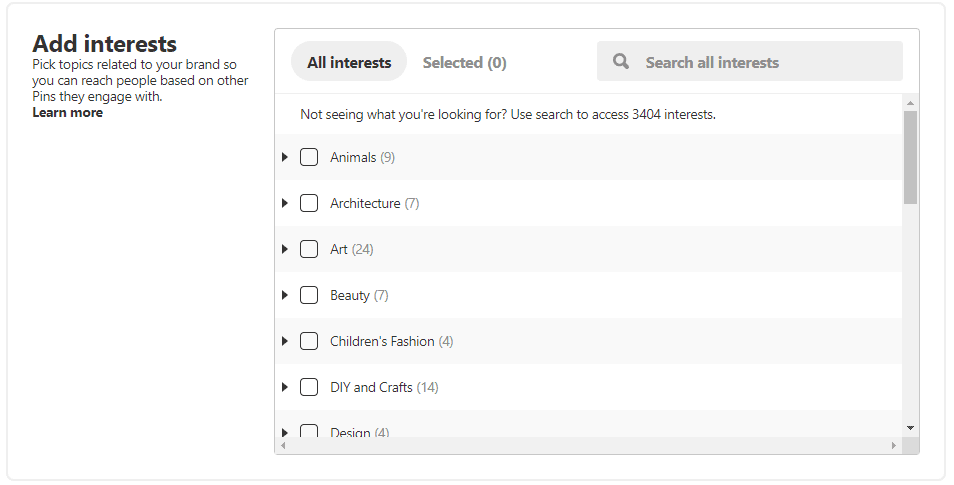Viewport: 954px width, 485px height.
Task: Expand the DIY and Crafts list
Action: point(285,387)
